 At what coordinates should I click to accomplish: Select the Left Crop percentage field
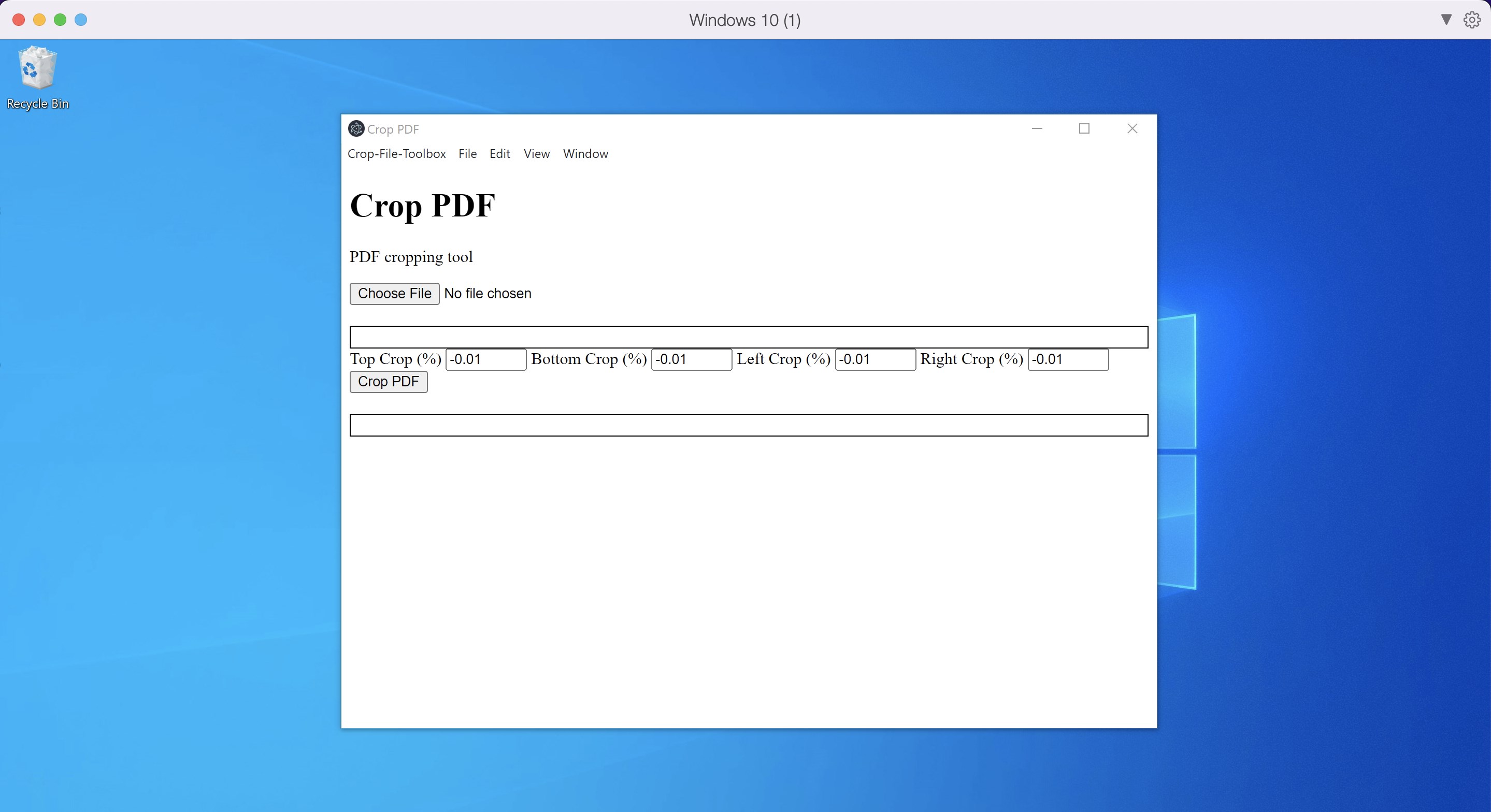point(874,359)
